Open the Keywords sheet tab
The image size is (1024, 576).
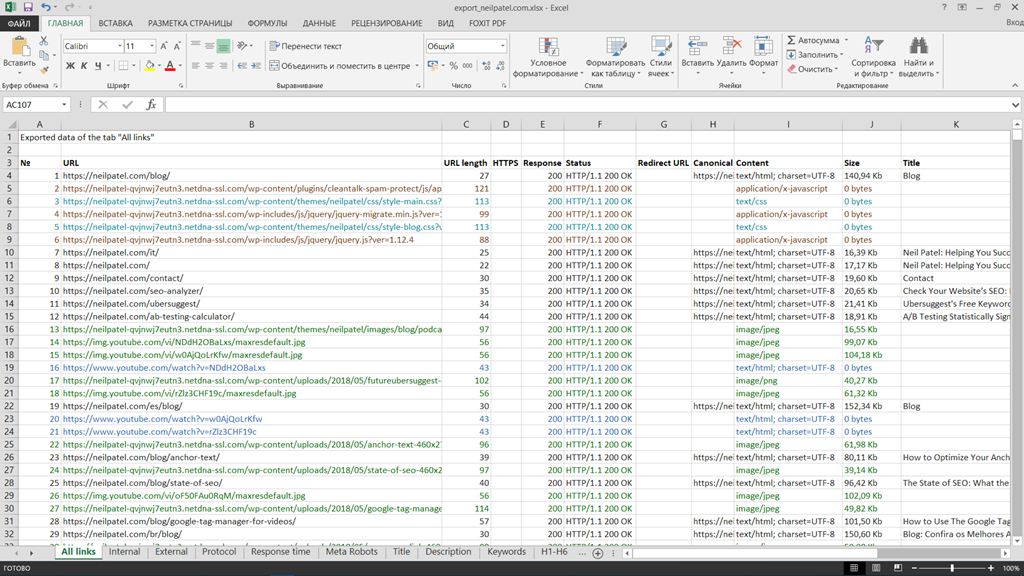506,552
